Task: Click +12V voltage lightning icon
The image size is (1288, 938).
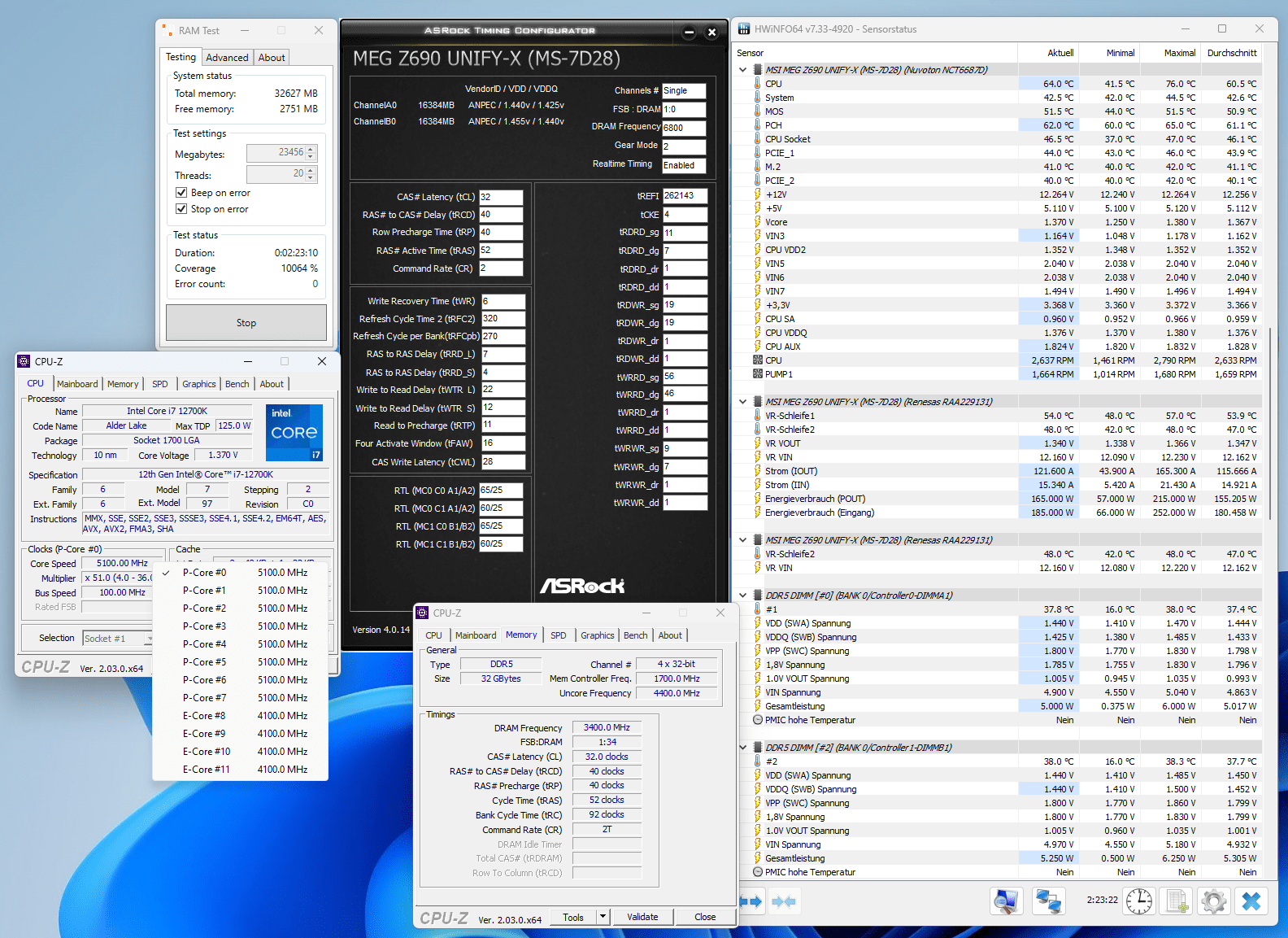Action: [758, 194]
